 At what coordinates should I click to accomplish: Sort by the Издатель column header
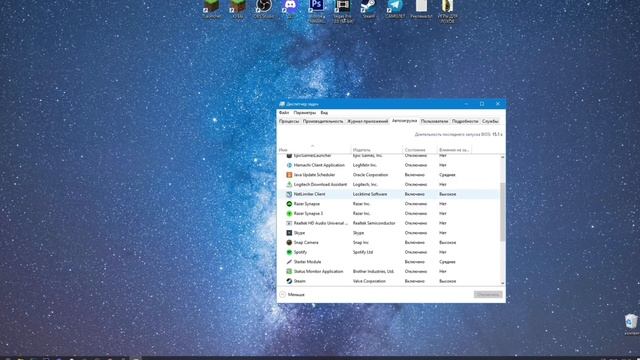(376, 150)
